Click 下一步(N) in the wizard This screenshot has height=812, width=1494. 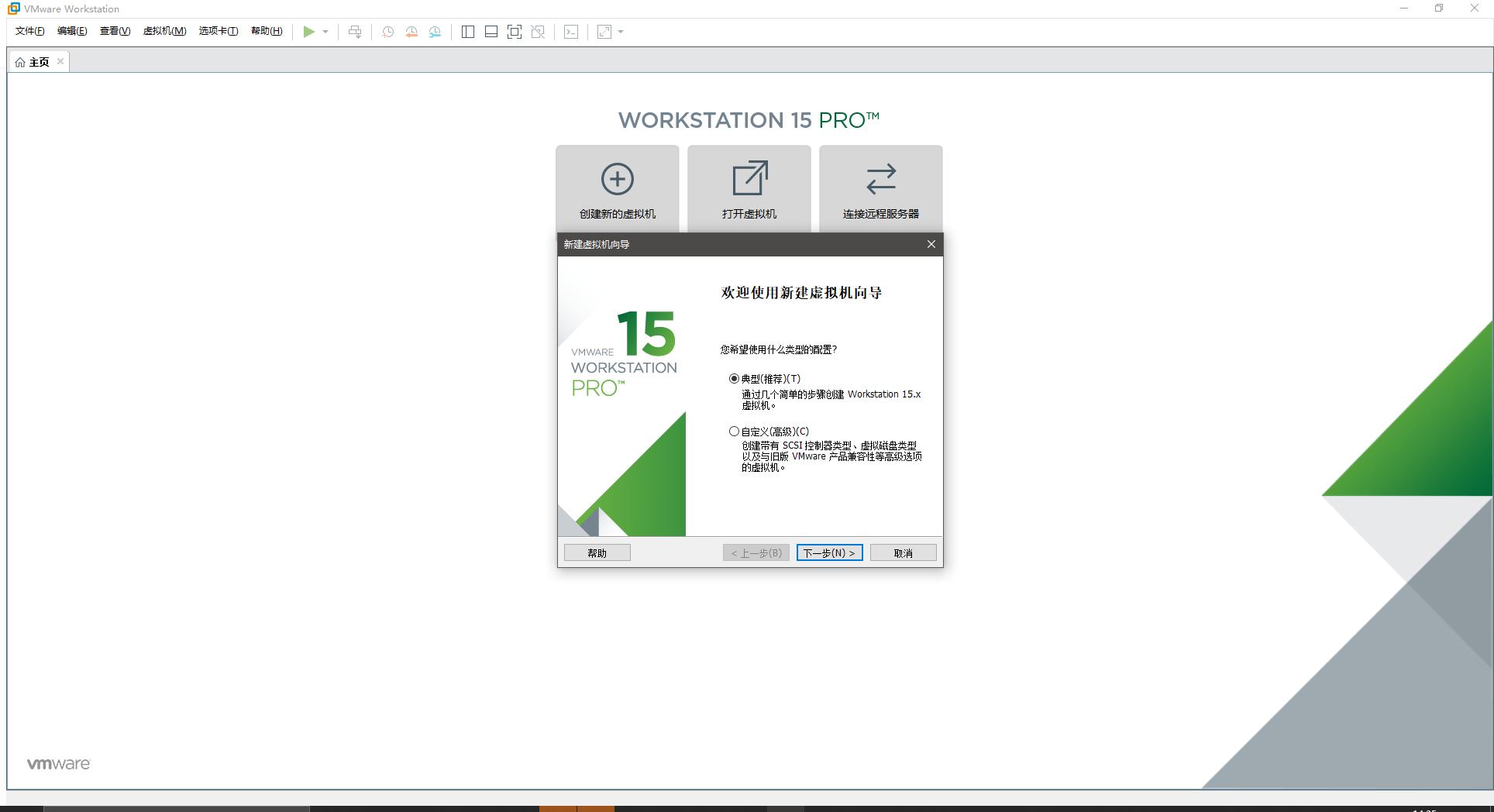tap(828, 552)
